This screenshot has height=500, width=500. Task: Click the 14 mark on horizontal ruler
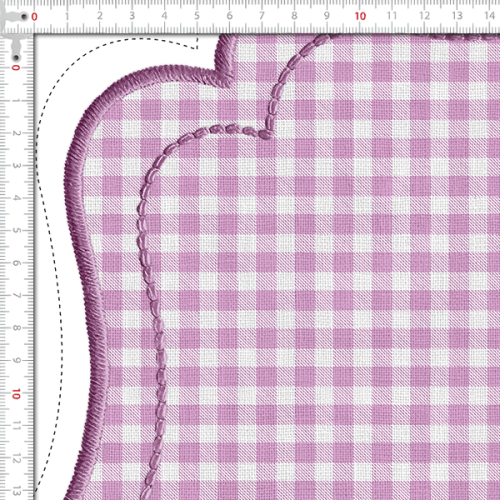489,16
